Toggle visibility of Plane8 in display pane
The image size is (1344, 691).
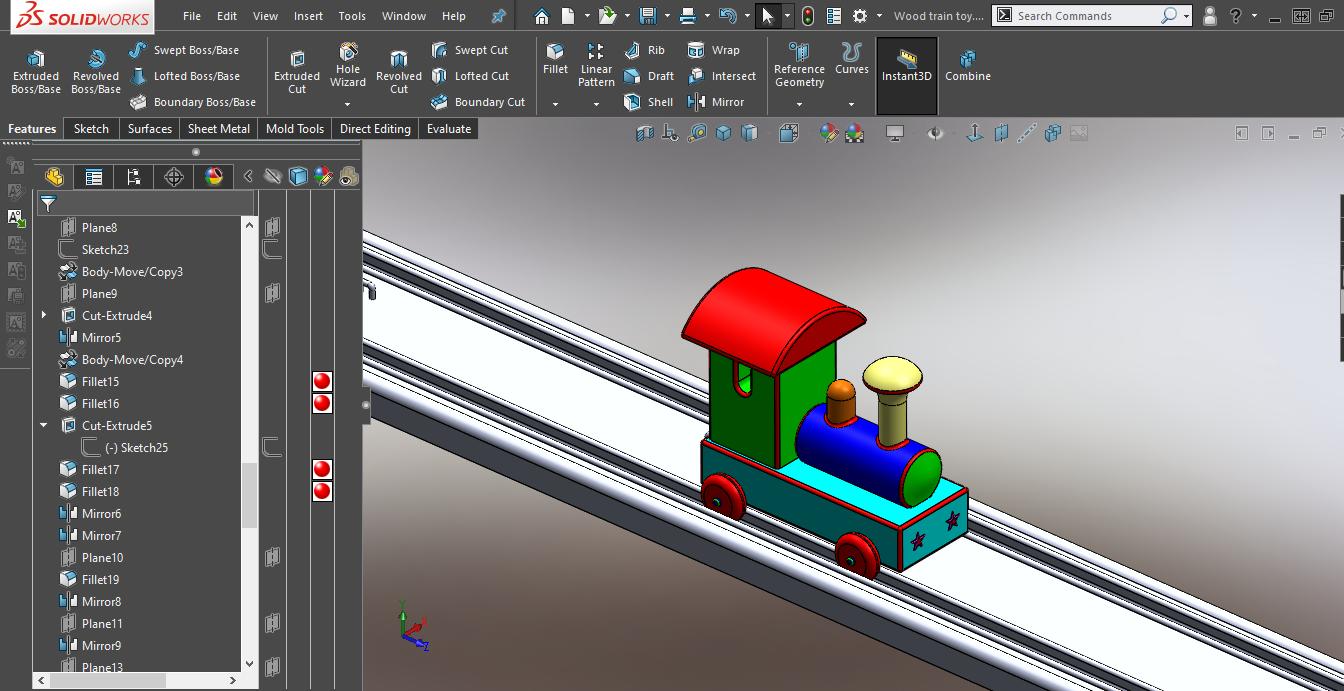(x=271, y=228)
